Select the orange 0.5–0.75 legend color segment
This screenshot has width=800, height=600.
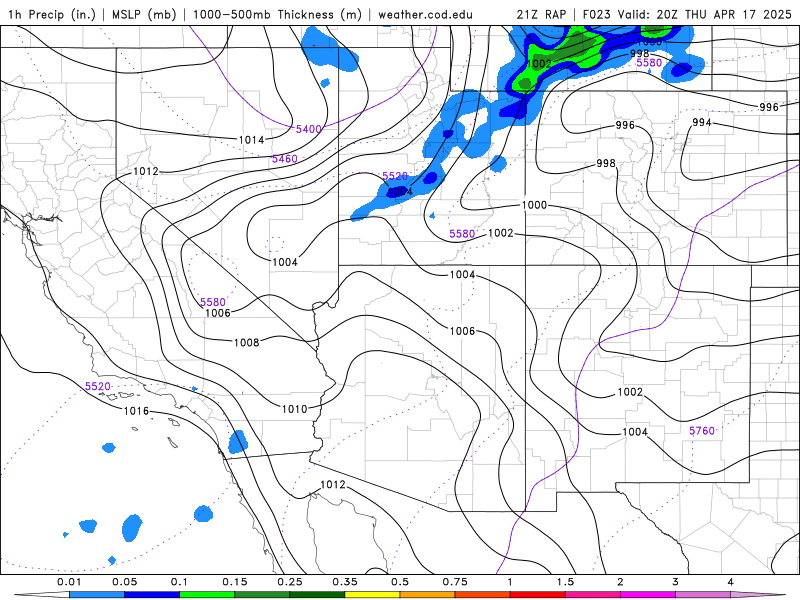point(428,595)
